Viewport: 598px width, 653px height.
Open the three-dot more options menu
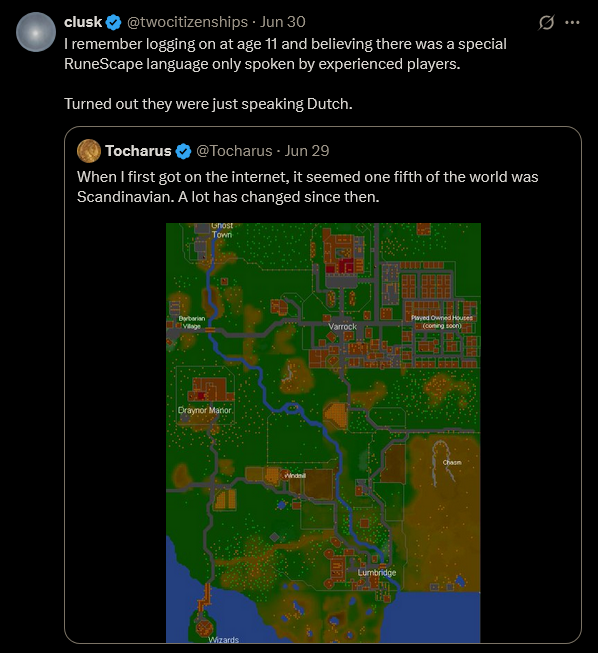pyautogui.click(x=572, y=22)
